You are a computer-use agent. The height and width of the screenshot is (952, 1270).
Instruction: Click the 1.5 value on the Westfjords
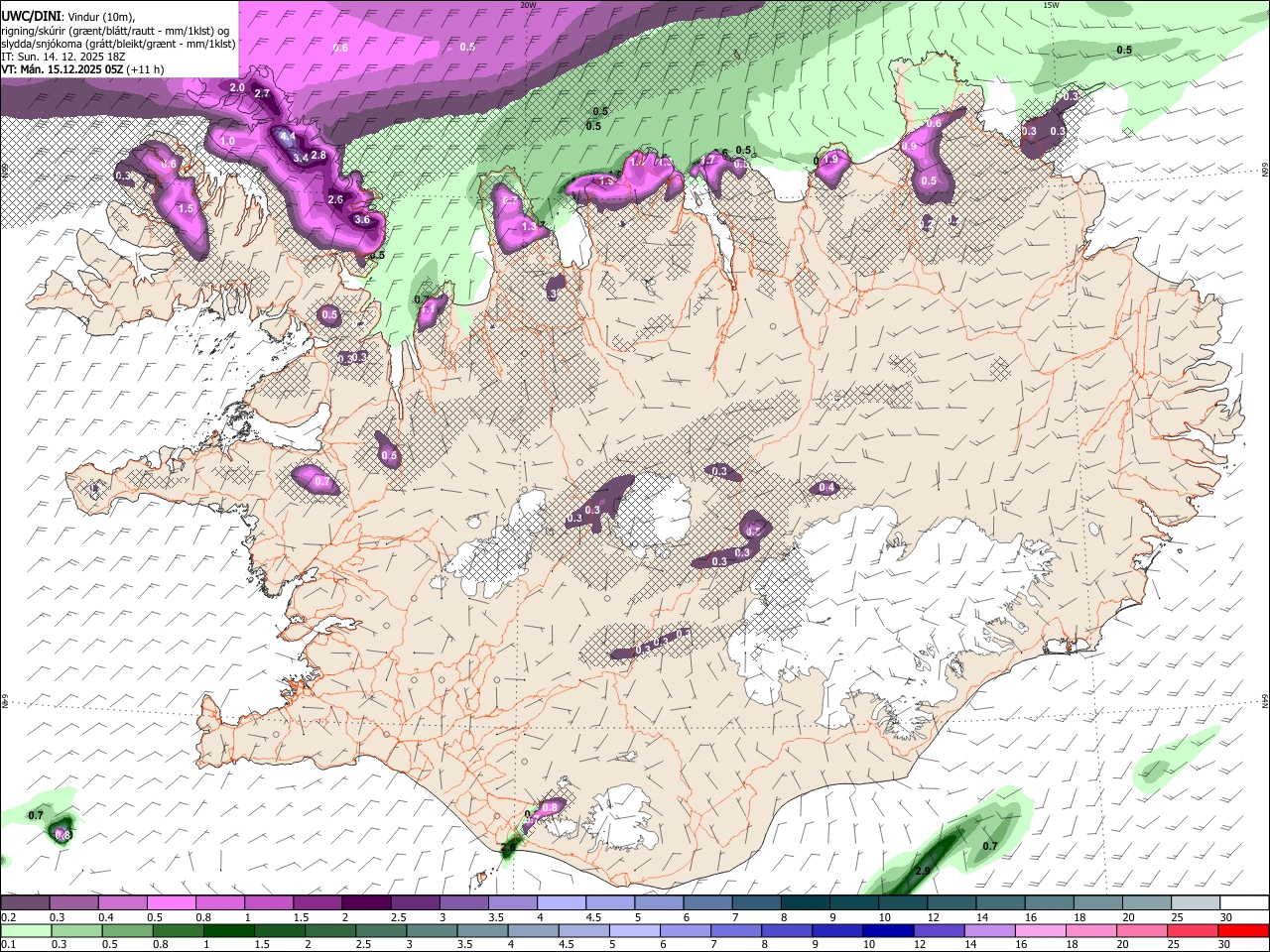pyautogui.click(x=186, y=209)
